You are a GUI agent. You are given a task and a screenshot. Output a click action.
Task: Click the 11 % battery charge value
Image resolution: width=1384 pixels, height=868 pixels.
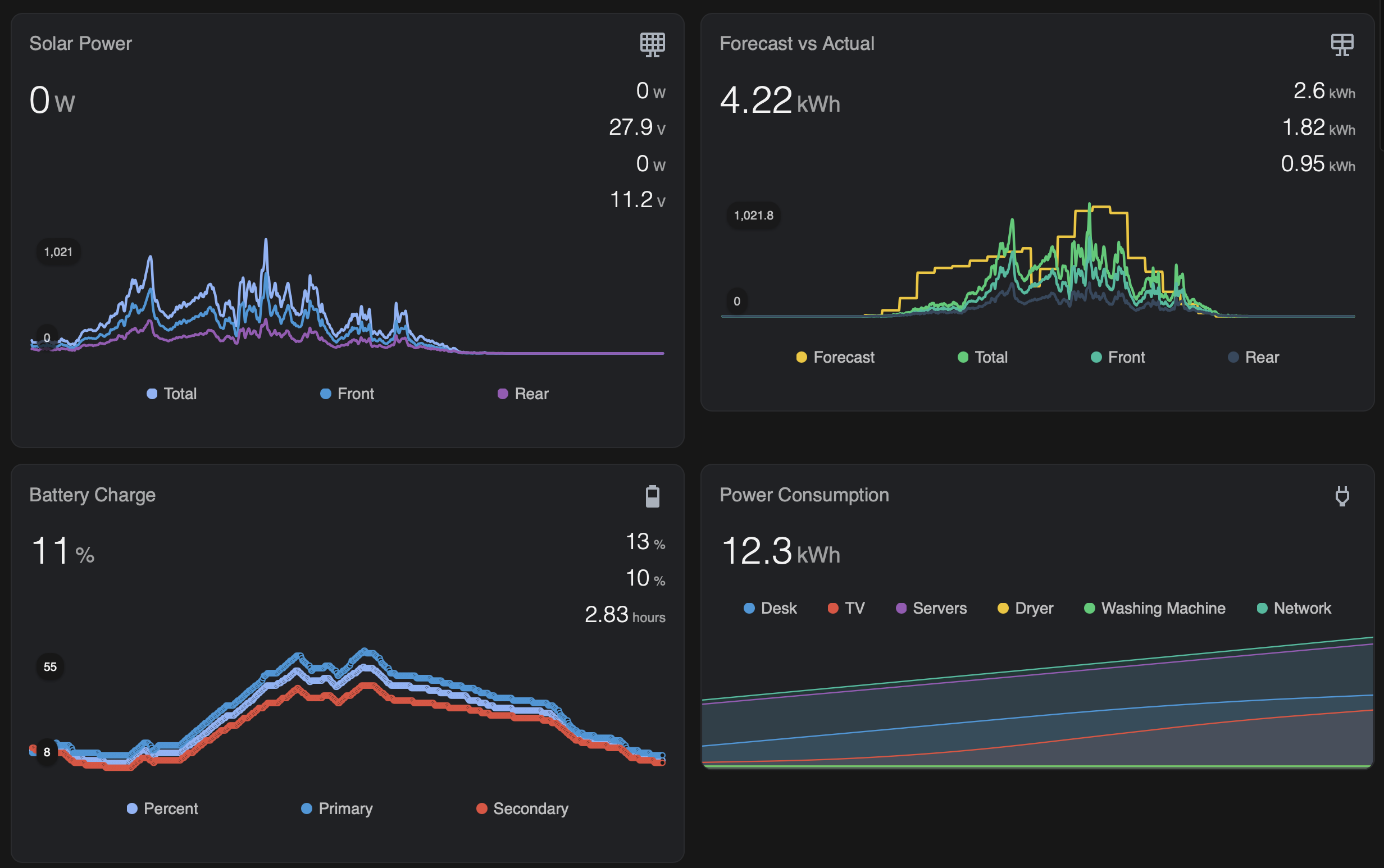62,551
